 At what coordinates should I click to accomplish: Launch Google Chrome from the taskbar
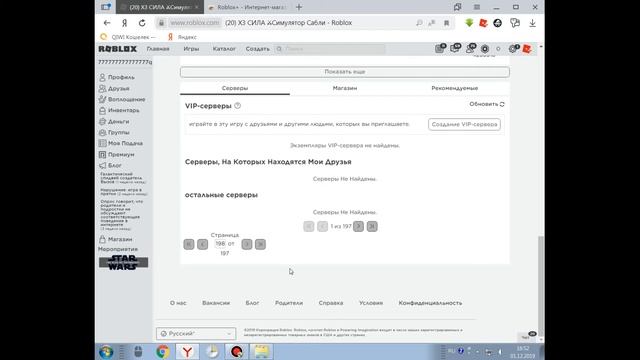(162, 351)
